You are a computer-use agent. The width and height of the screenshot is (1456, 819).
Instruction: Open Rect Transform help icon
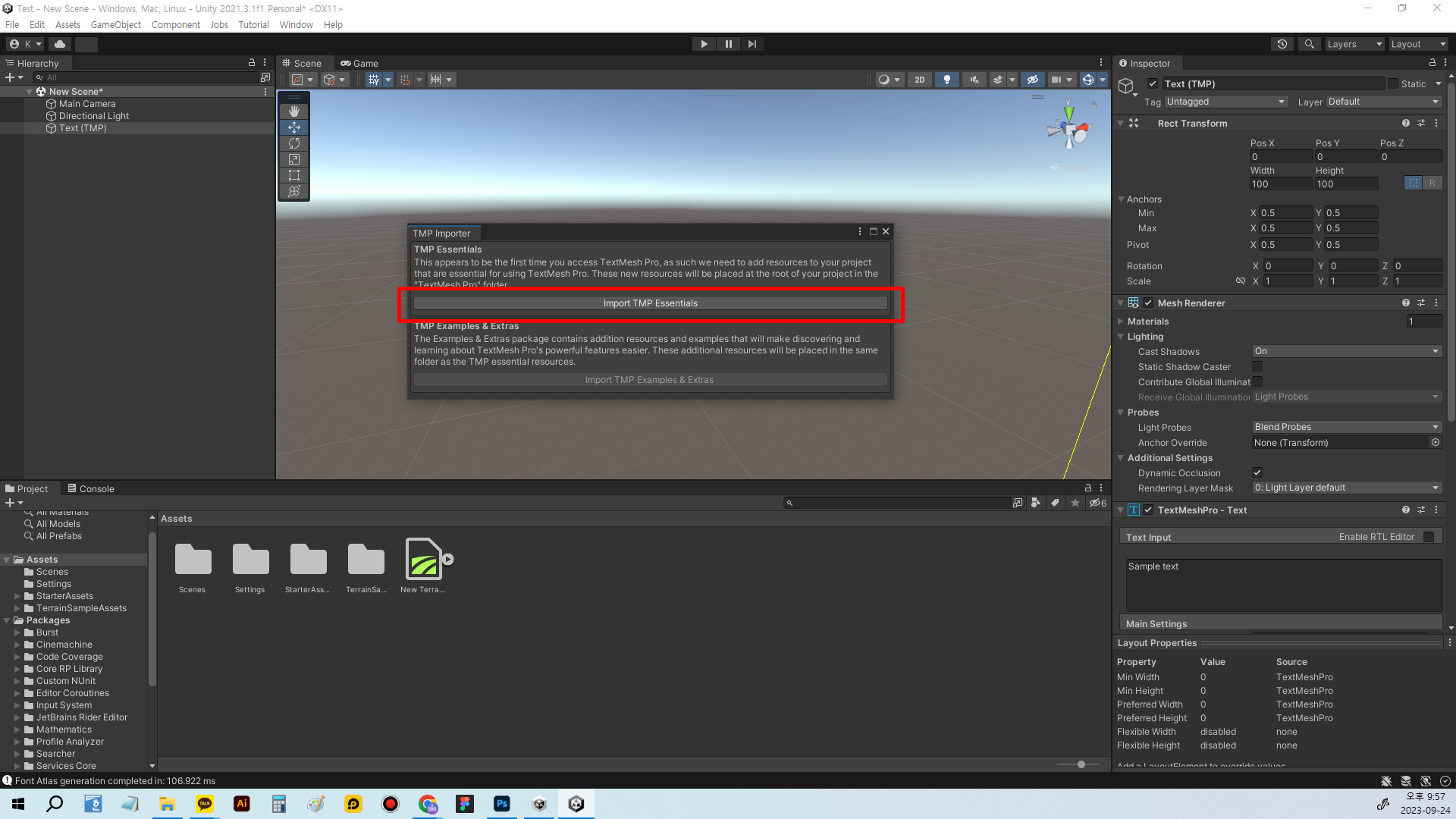tap(1406, 123)
